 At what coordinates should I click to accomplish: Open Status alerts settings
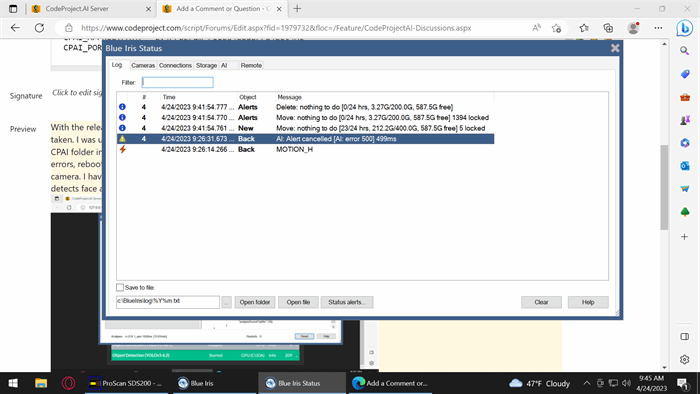point(347,302)
